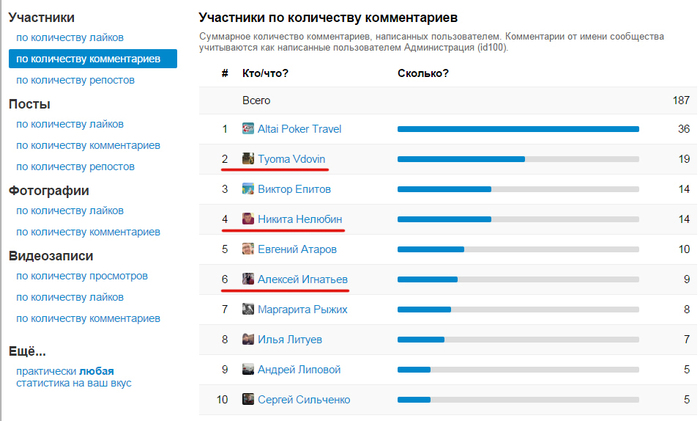Click Виктор Епитов's avatar icon
This screenshot has height=421, width=700.
pos(248,188)
